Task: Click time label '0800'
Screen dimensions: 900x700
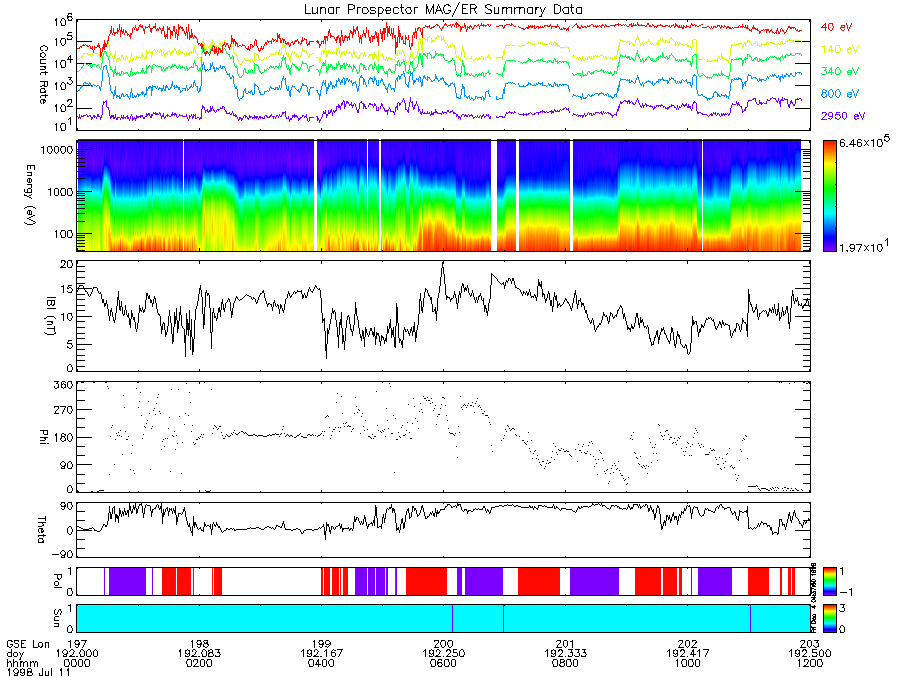Action: pyautogui.click(x=565, y=663)
